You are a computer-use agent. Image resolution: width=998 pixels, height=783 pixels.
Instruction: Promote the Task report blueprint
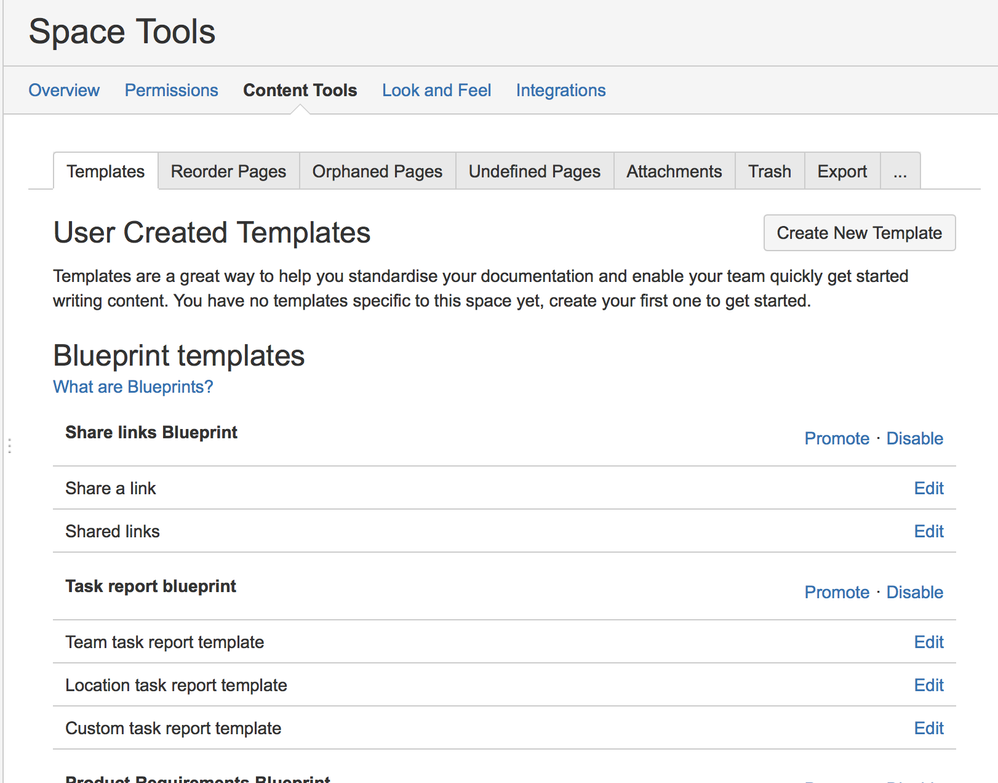click(x=837, y=592)
